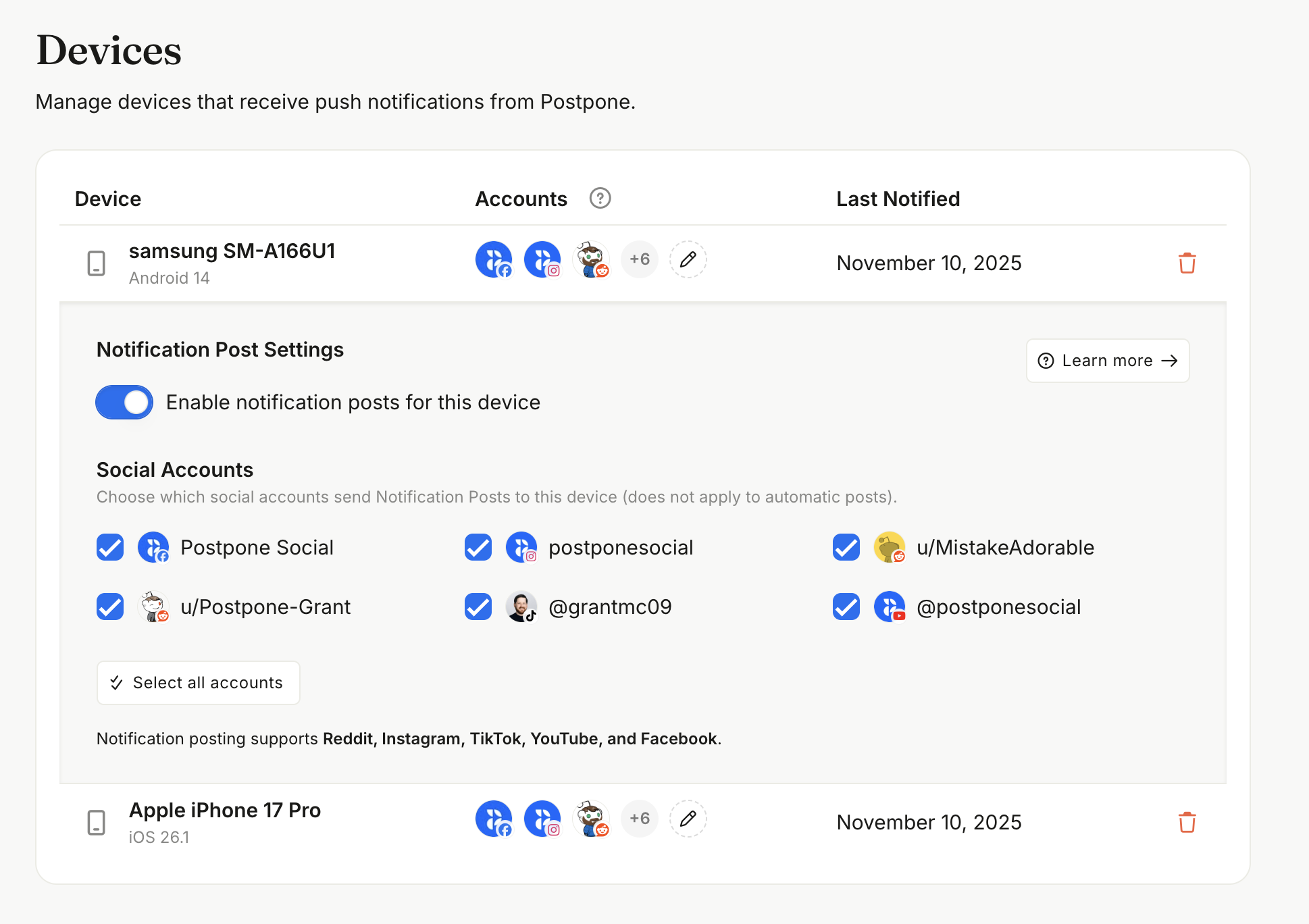The image size is (1309, 924).
Task: Edit accounts for Apple iPhone 17 Pro
Action: pyautogui.click(x=688, y=819)
